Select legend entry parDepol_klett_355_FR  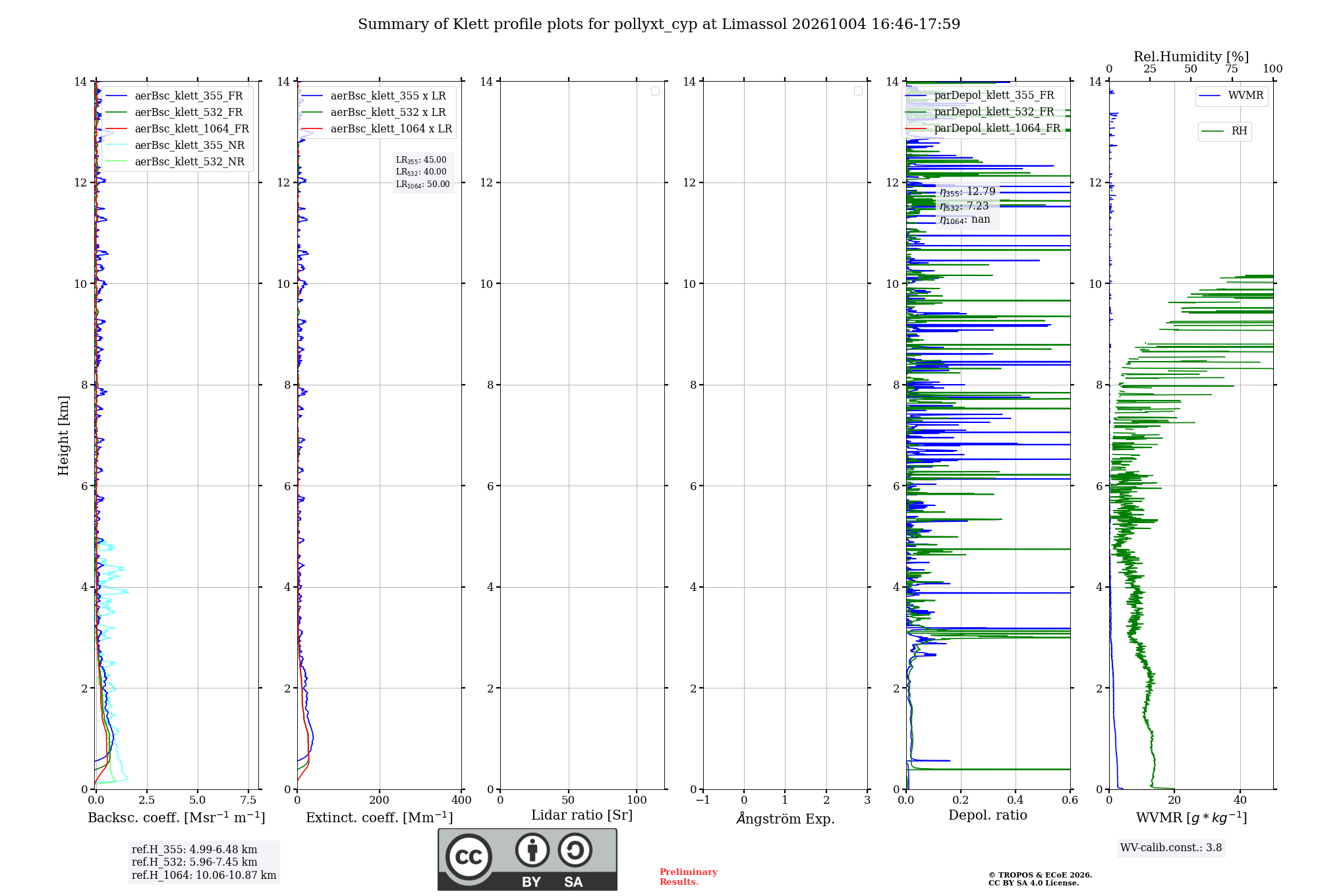point(980,96)
